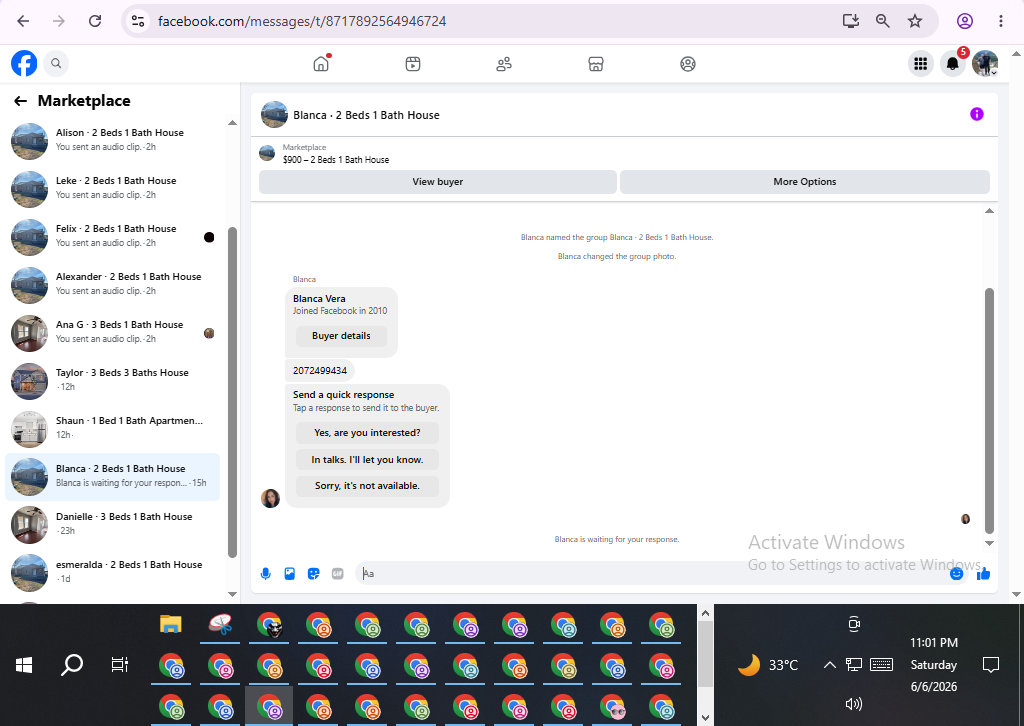Screen dimensions: 1024x726
Task: Send quick reply 'Yes, are you interested?'
Action: (x=367, y=432)
